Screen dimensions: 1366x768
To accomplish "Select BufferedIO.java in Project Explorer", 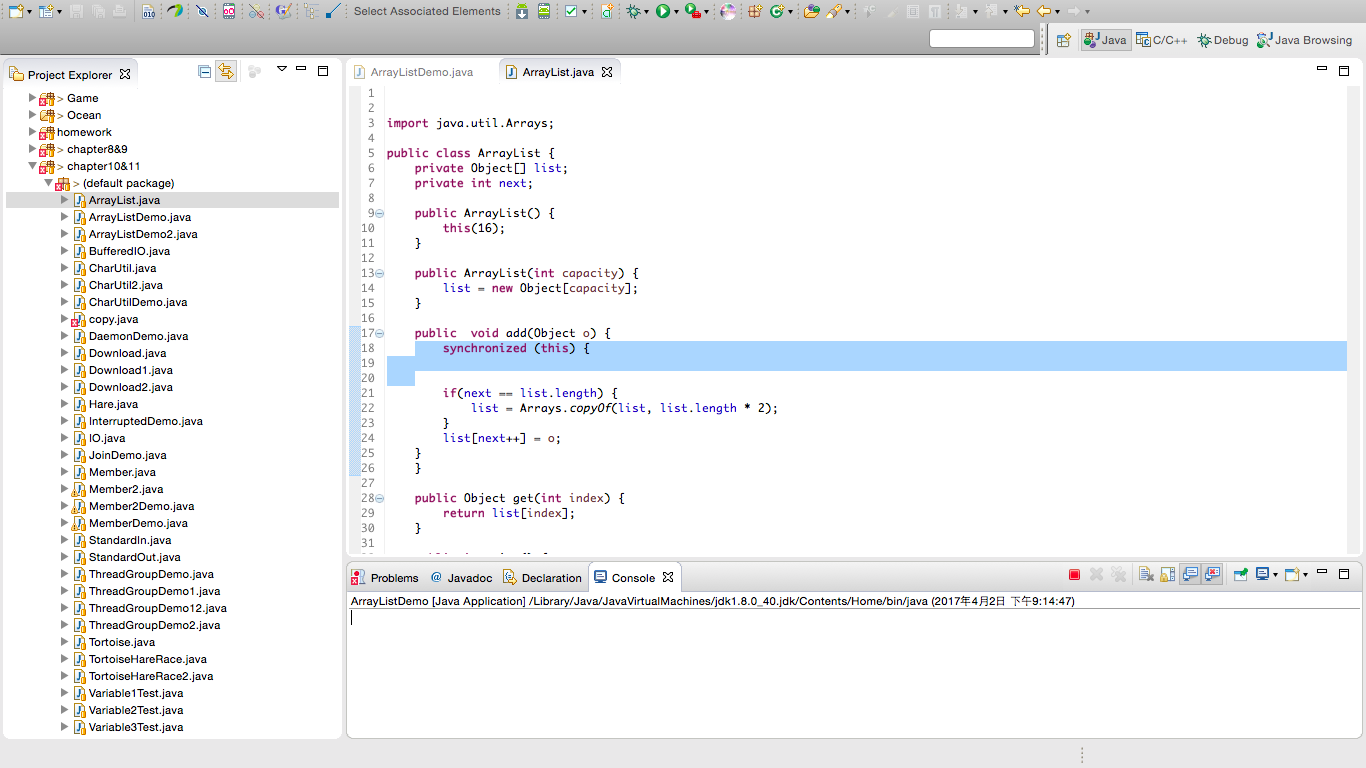I will pos(130,251).
